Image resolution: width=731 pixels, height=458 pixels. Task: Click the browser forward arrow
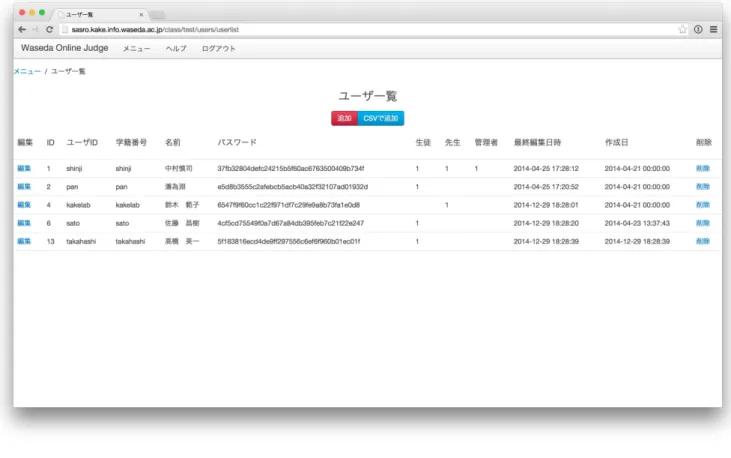point(35,29)
